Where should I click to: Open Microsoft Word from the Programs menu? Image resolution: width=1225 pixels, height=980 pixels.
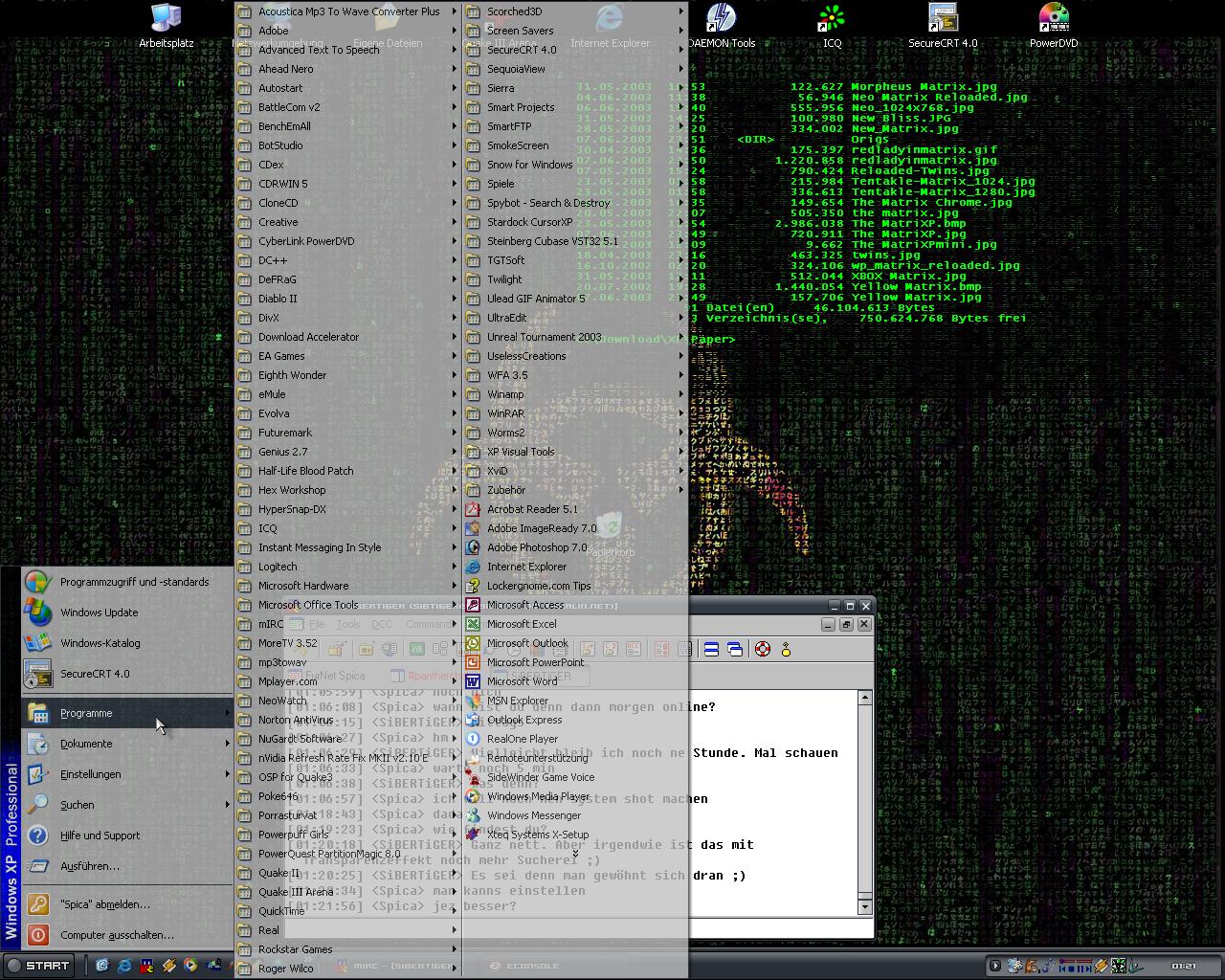coord(522,681)
